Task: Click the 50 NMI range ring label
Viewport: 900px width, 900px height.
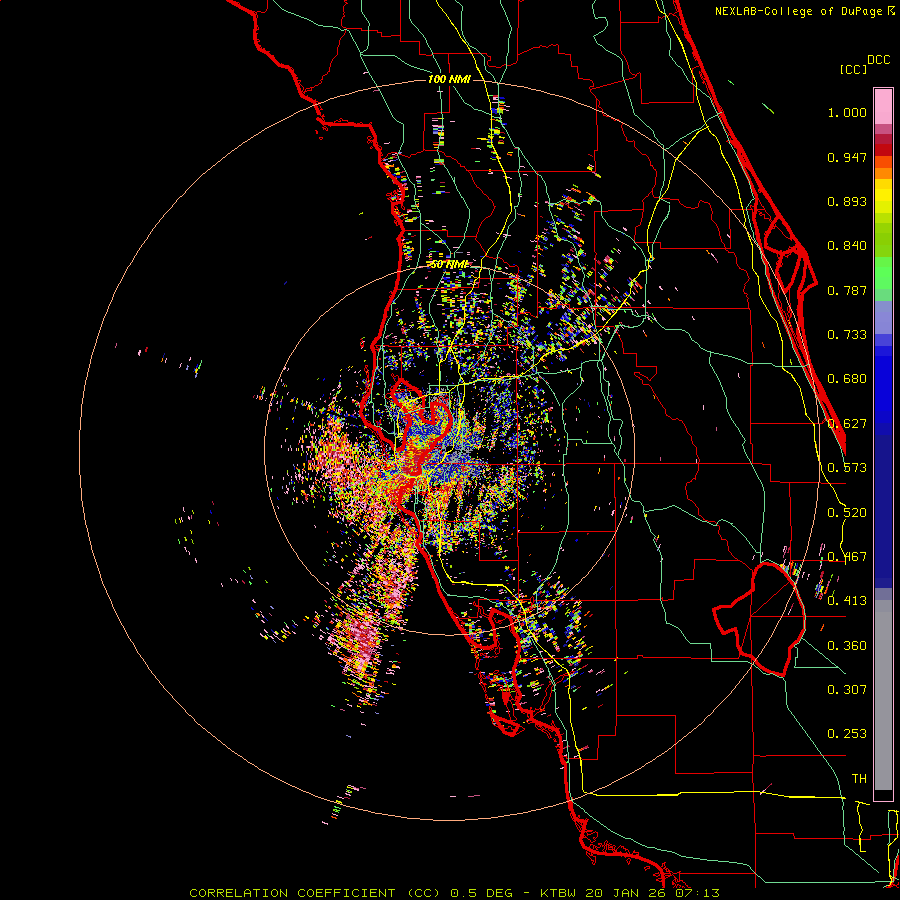Action: (449, 265)
